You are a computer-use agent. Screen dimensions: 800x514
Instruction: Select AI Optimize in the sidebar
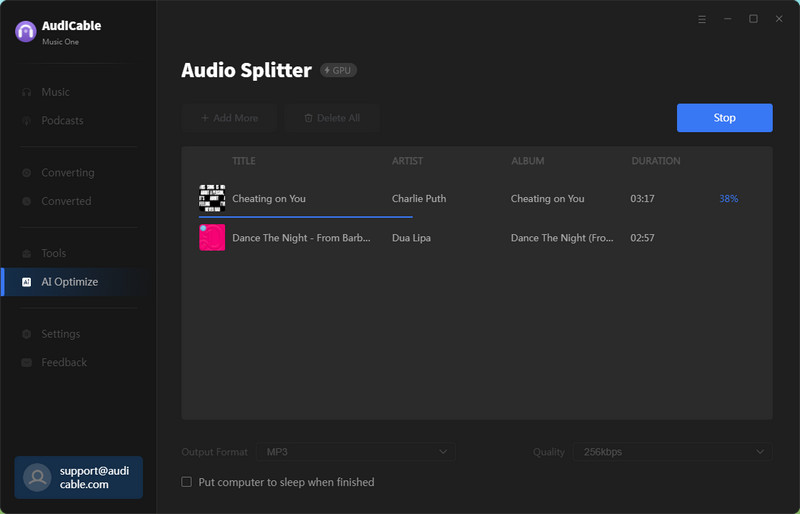pos(78,282)
